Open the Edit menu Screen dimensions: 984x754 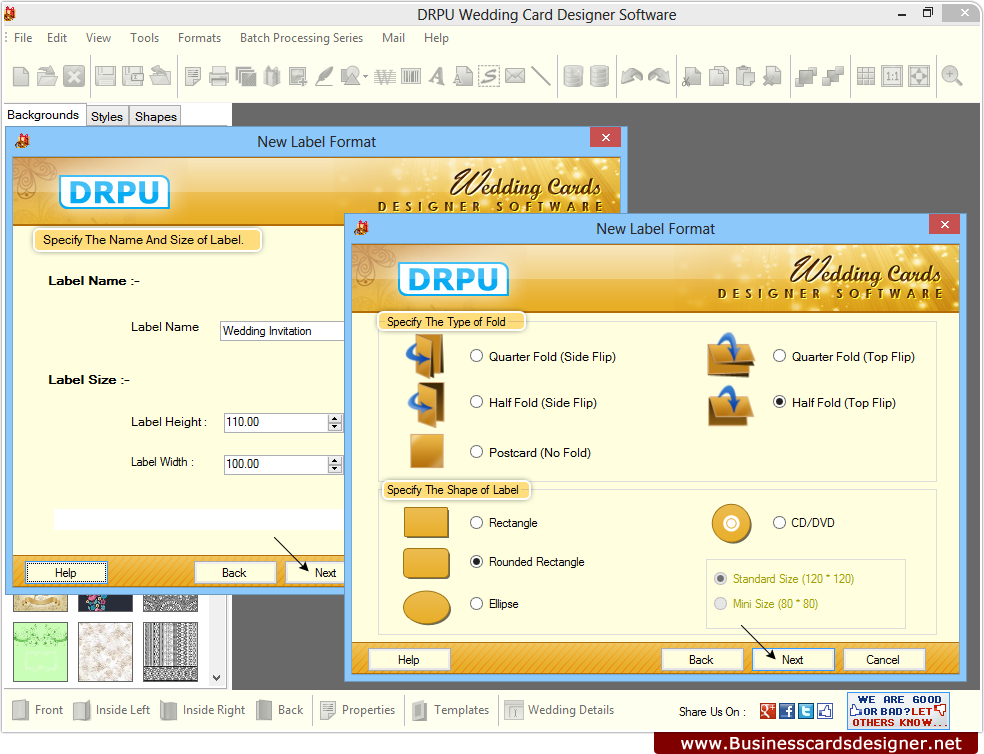tap(56, 38)
